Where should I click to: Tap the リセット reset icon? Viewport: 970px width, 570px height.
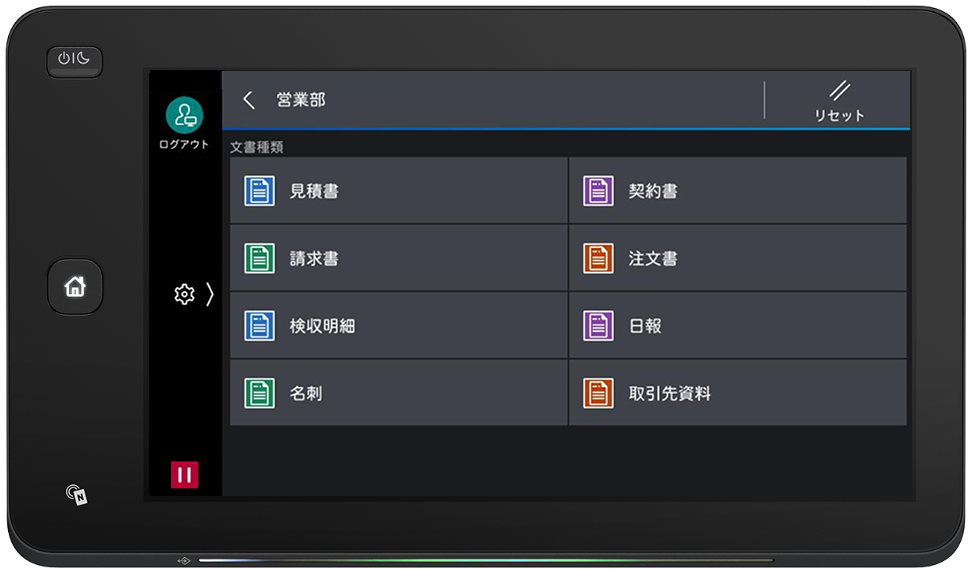838,92
